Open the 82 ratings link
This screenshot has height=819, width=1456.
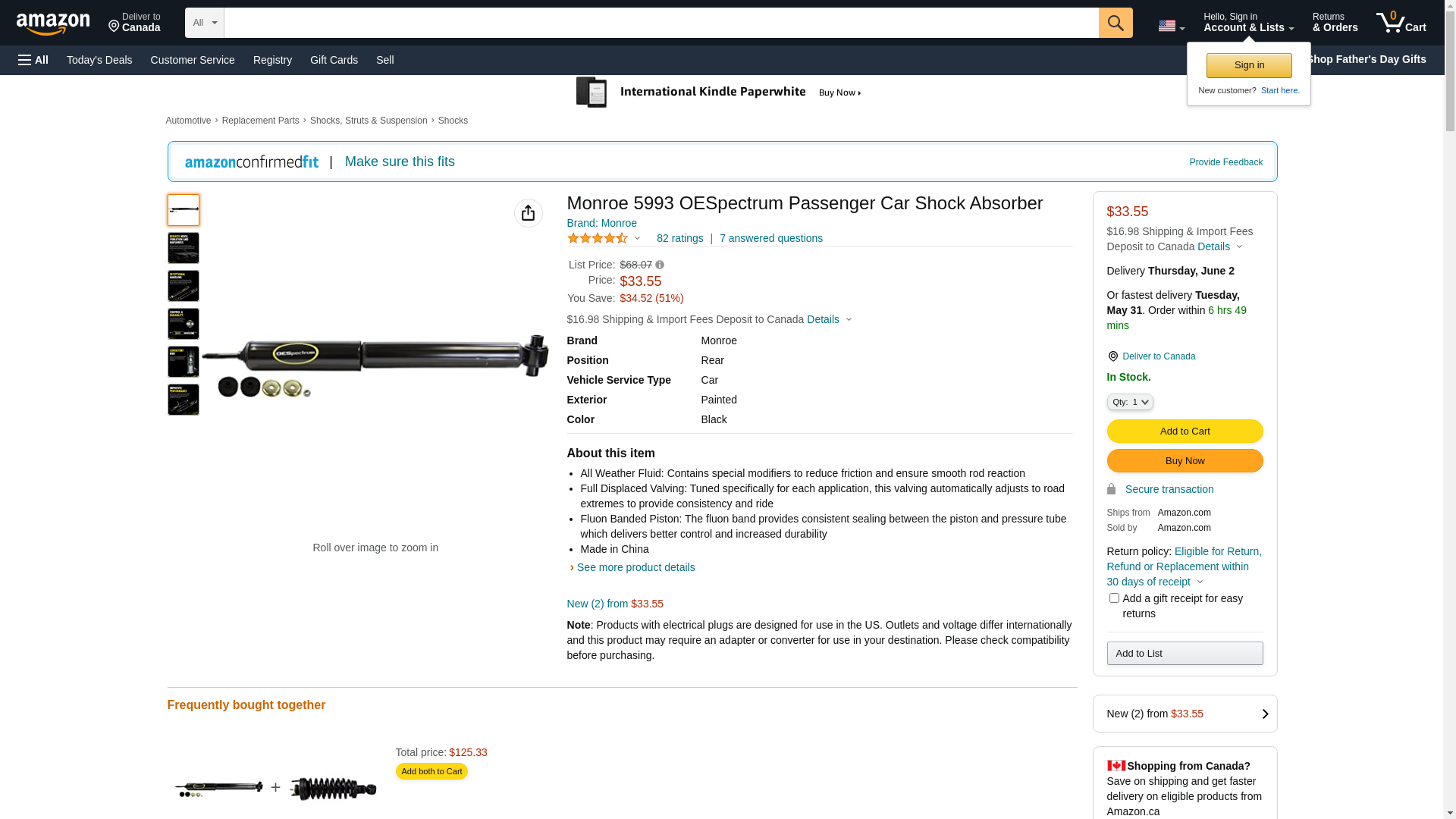click(x=679, y=238)
